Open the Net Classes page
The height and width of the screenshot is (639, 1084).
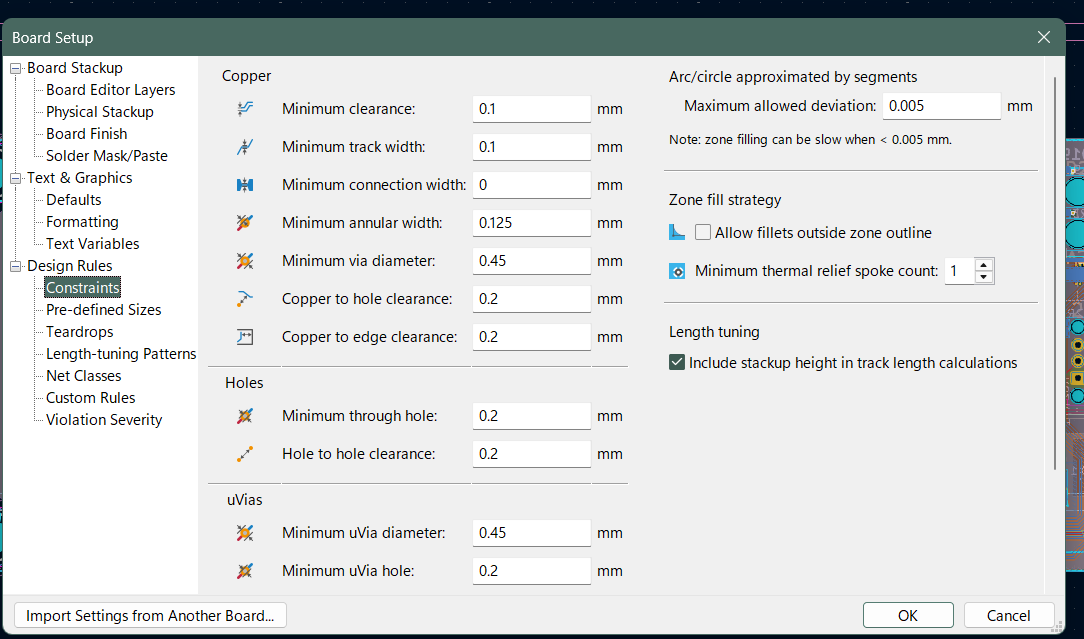pos(84,376)
